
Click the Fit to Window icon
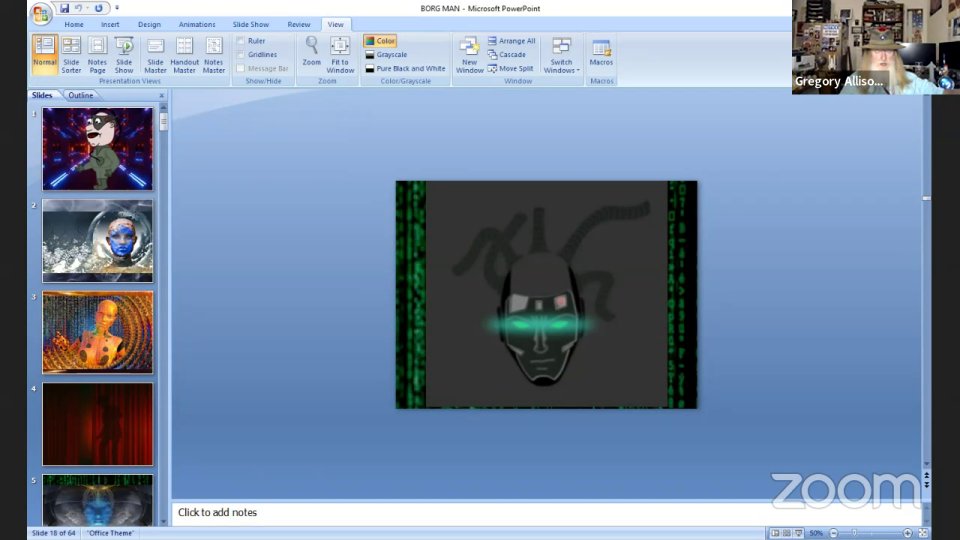[x=340, y=53]
